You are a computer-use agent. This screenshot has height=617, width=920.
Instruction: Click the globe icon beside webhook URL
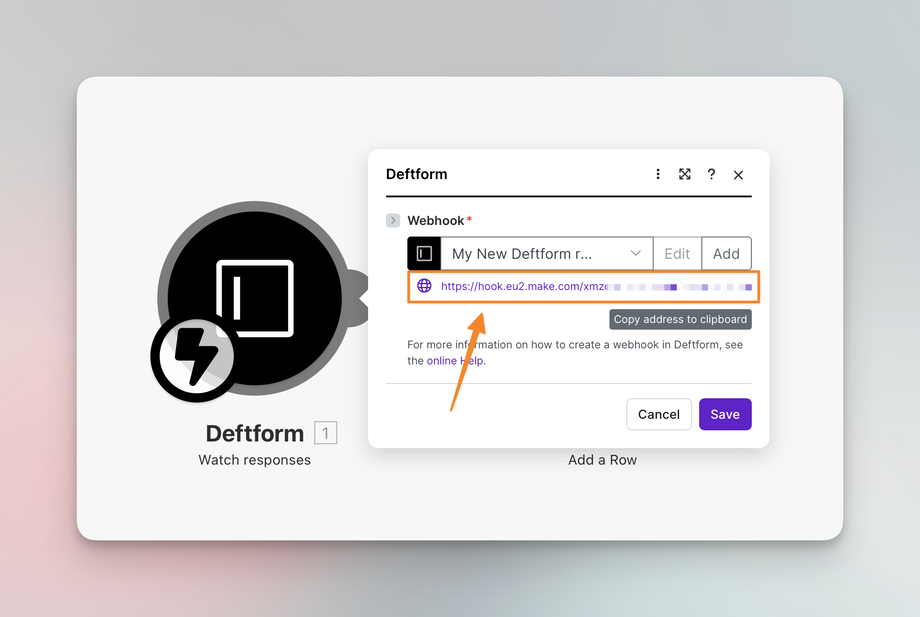point(424,286)
